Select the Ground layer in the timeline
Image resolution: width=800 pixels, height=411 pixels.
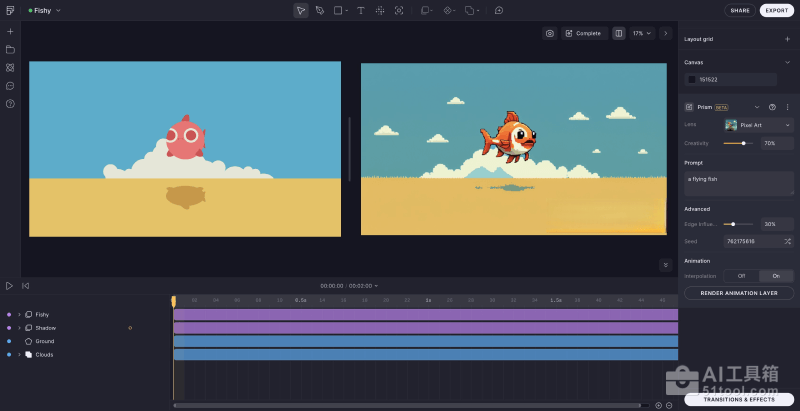(x=45, y=341)
